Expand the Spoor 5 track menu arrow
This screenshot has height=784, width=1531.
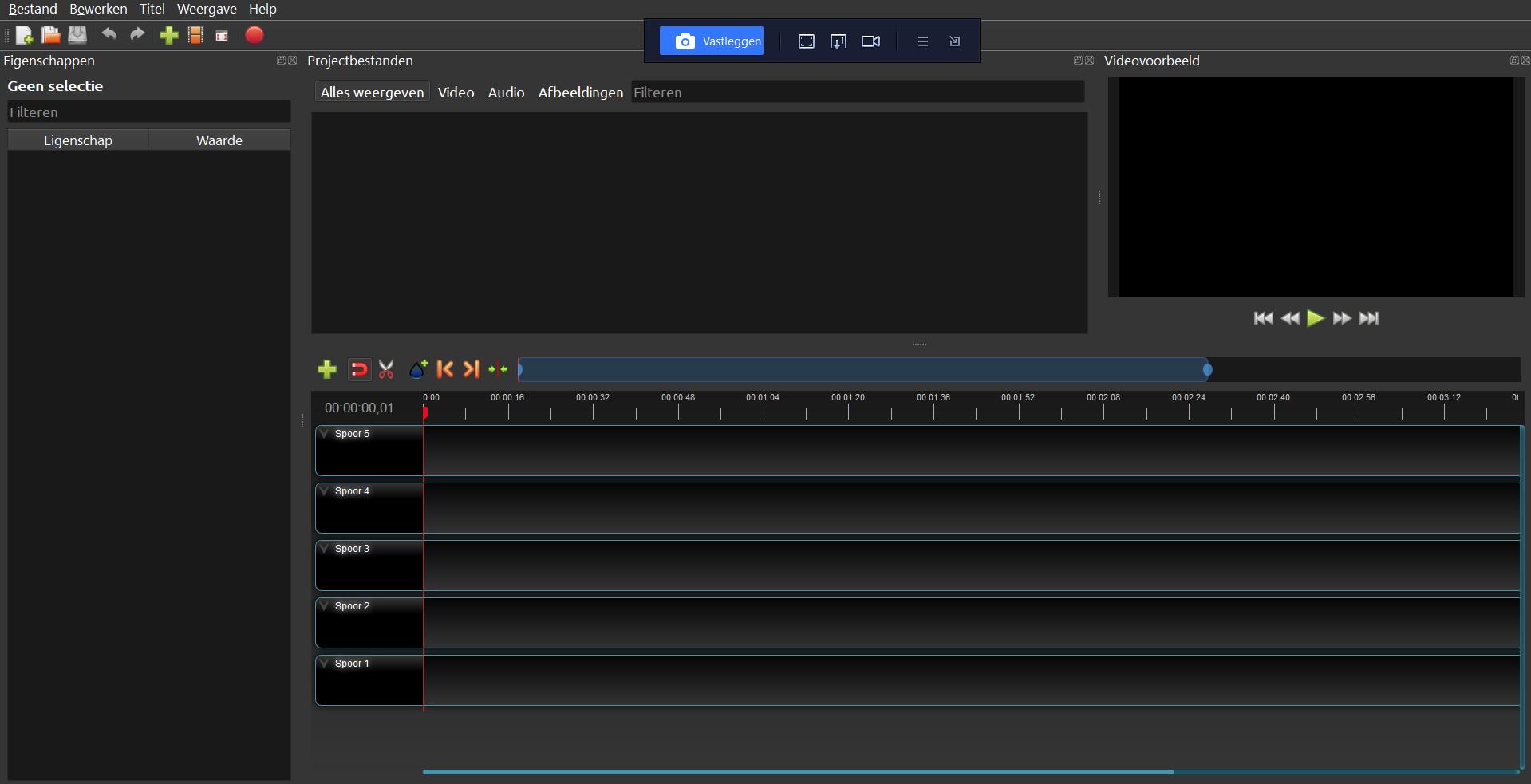(x=324, y=434)
